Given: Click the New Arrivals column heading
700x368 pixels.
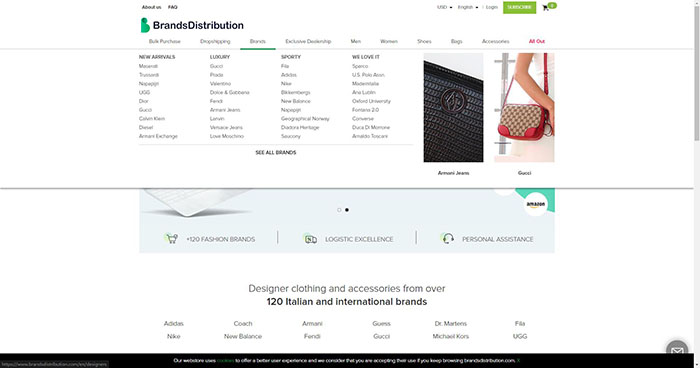Looking at the screenshot, I should click(157, 57).
